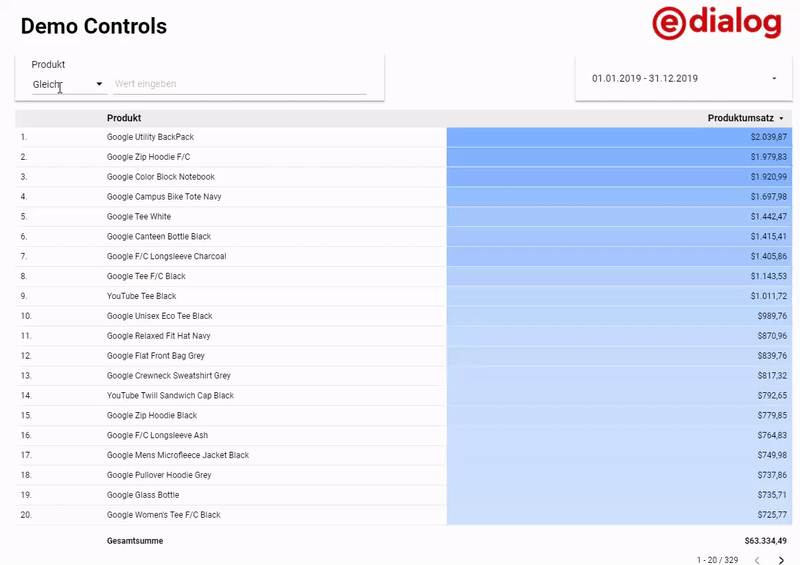Select Google Zip Hoodie Black
Screen dimensions: 800x565
pyautogui.click(x=152, y=415)
